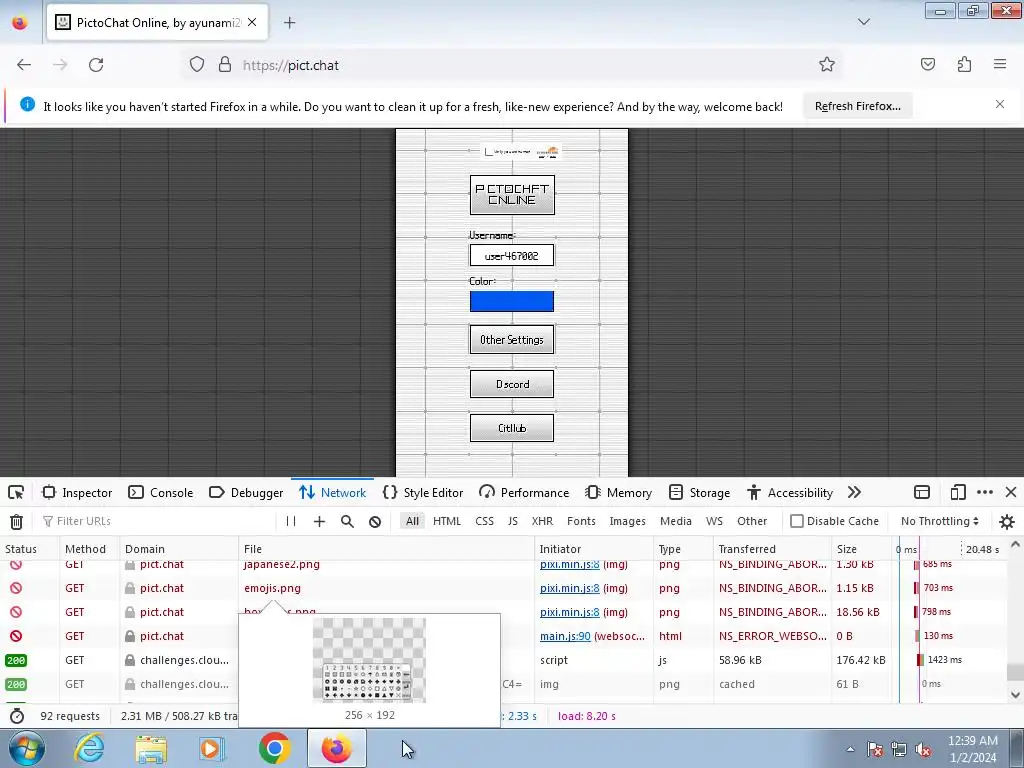
Task: Clear network log with trash icon
Action: pos(16,521)
